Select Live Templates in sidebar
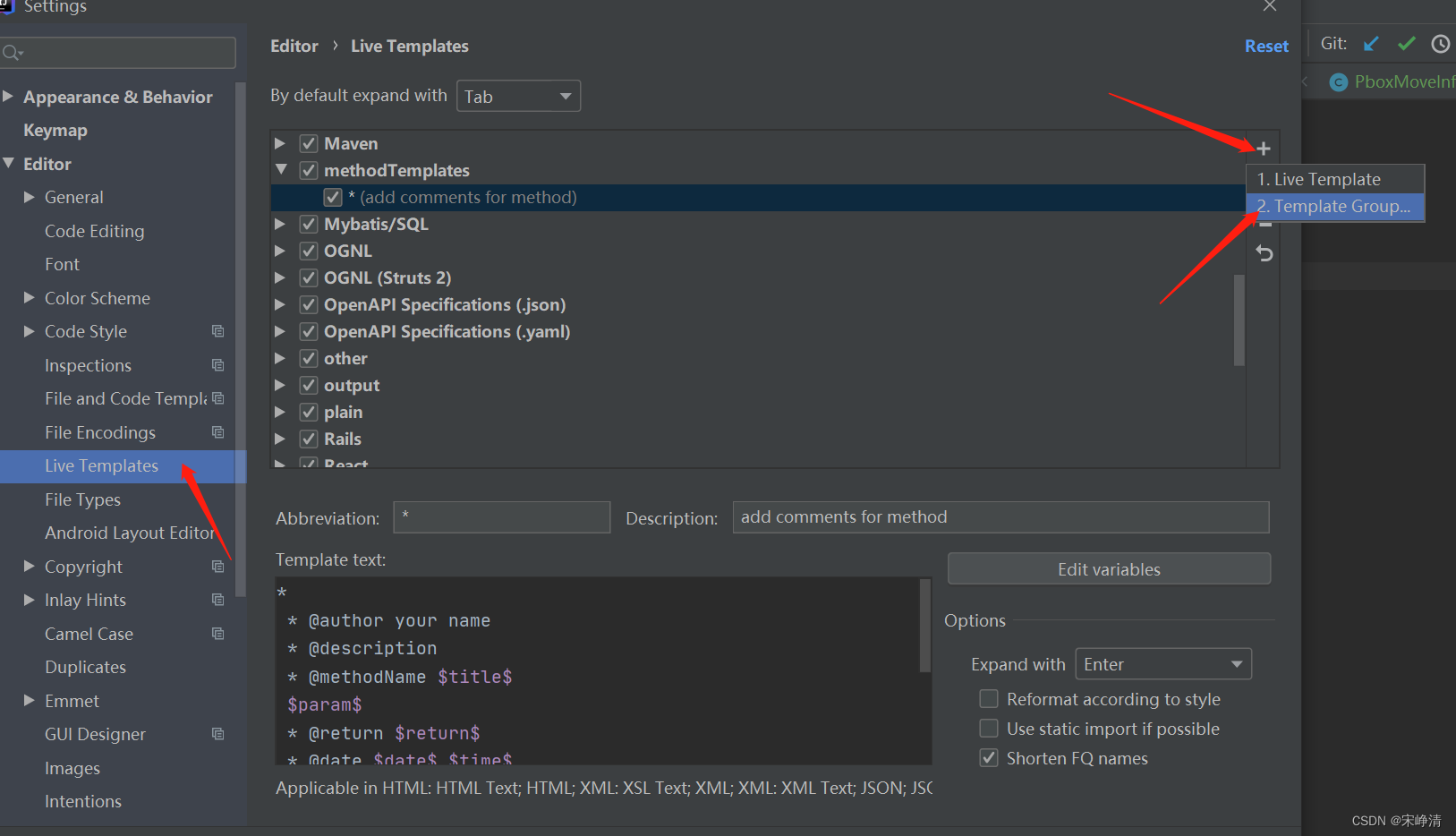The image size is (1456, 836). 101,465
